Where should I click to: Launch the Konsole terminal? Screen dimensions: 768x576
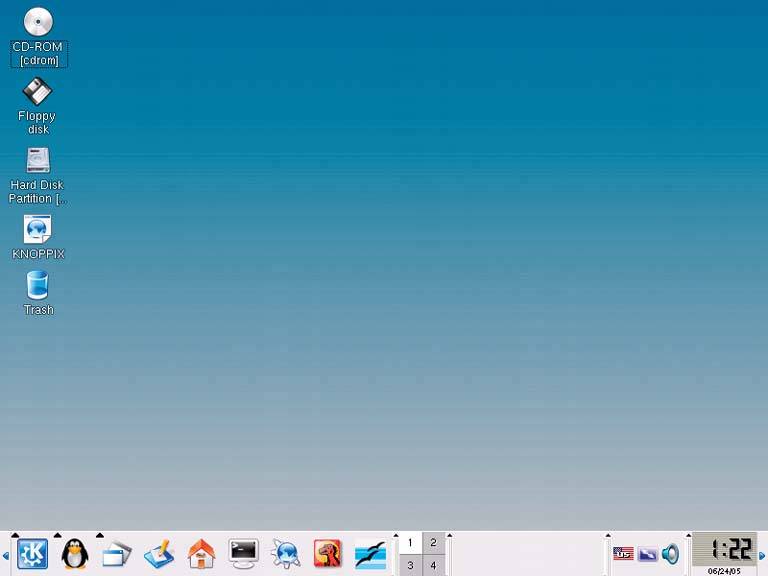point(243,552)
